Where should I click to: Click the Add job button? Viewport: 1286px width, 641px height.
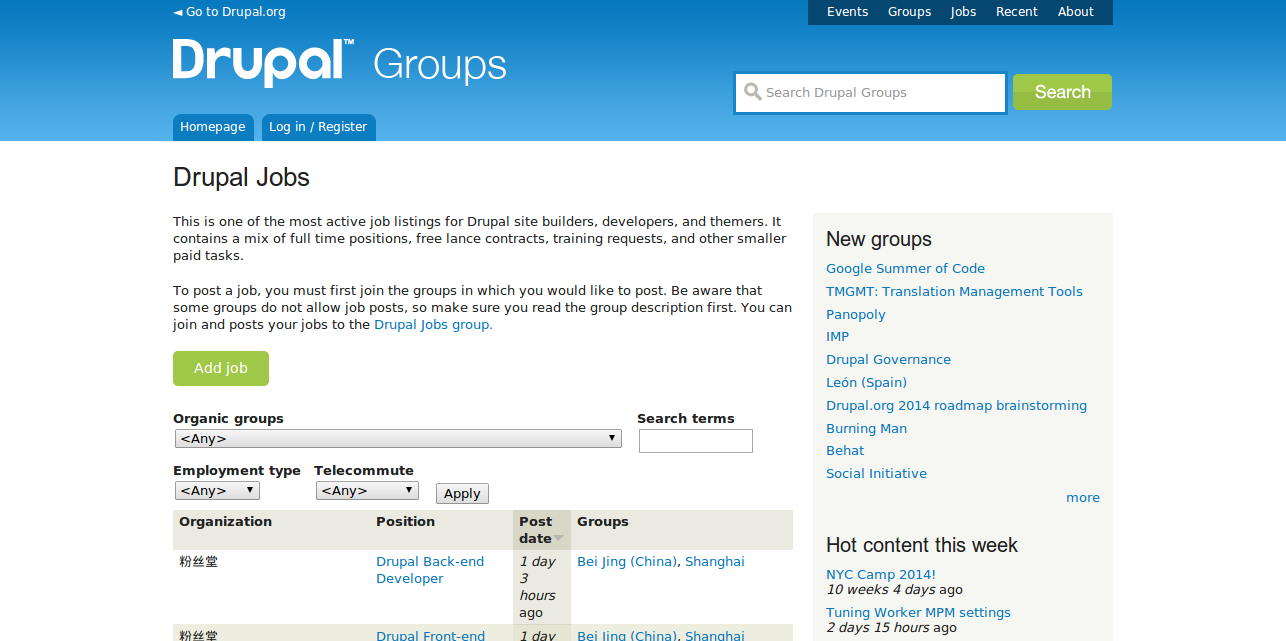point(221,368)
